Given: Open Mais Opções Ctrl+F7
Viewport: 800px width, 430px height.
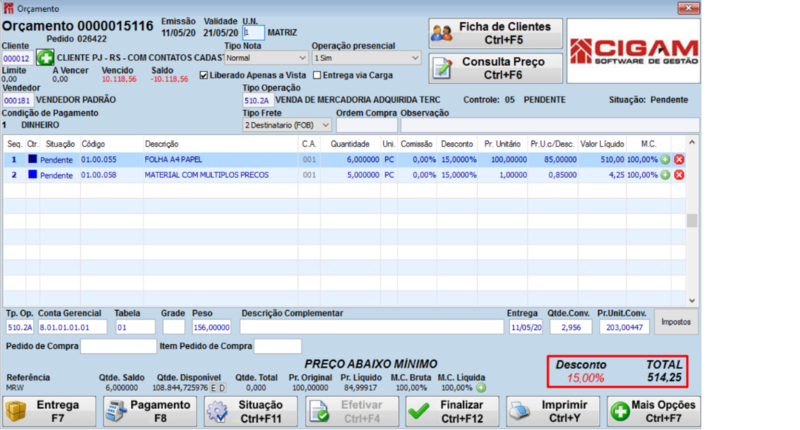Looking at the screenshot, I should [654, 411].
